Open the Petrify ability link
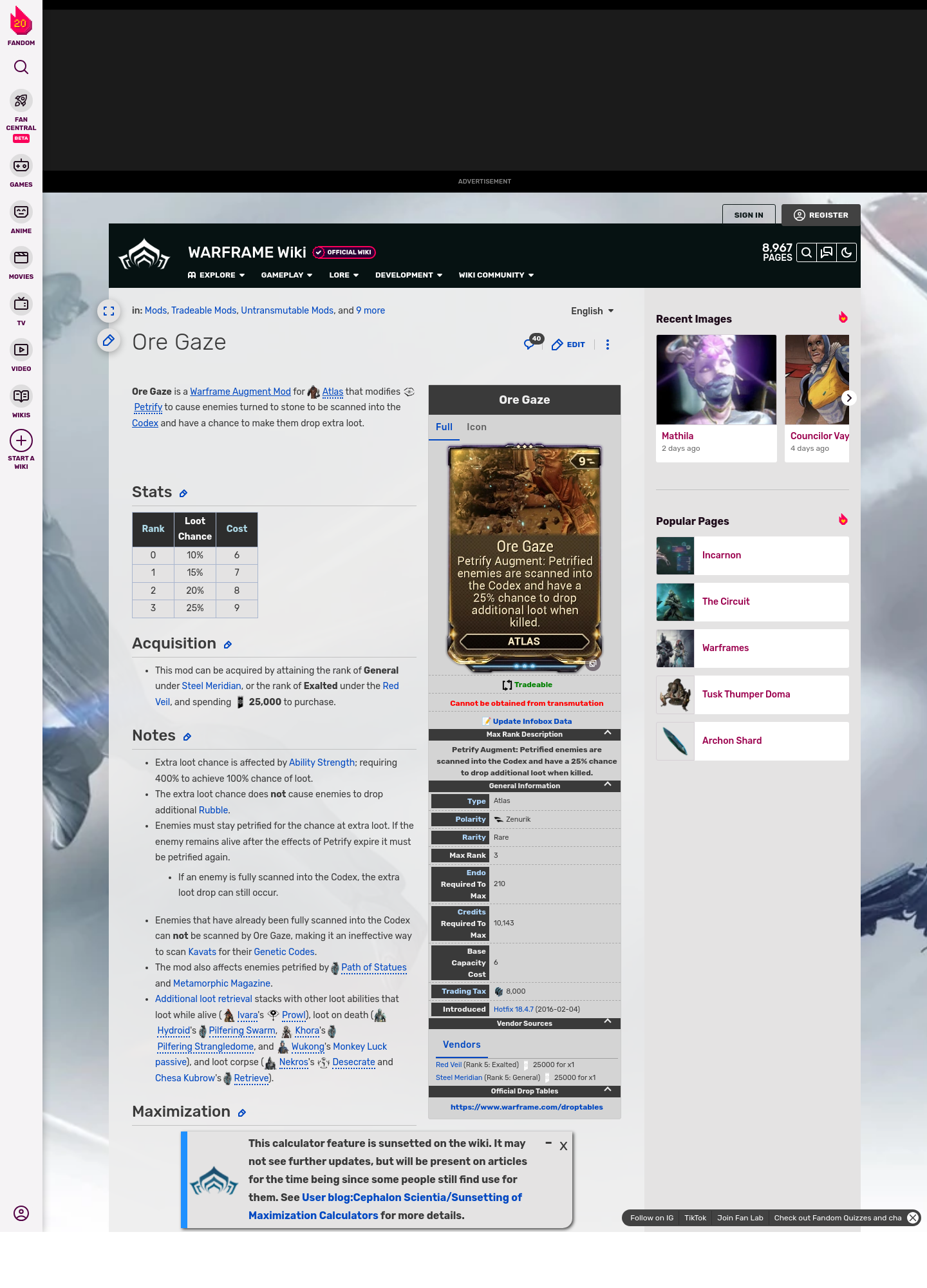This screenshot has width=927, height=1288. [x=148, y=407]
